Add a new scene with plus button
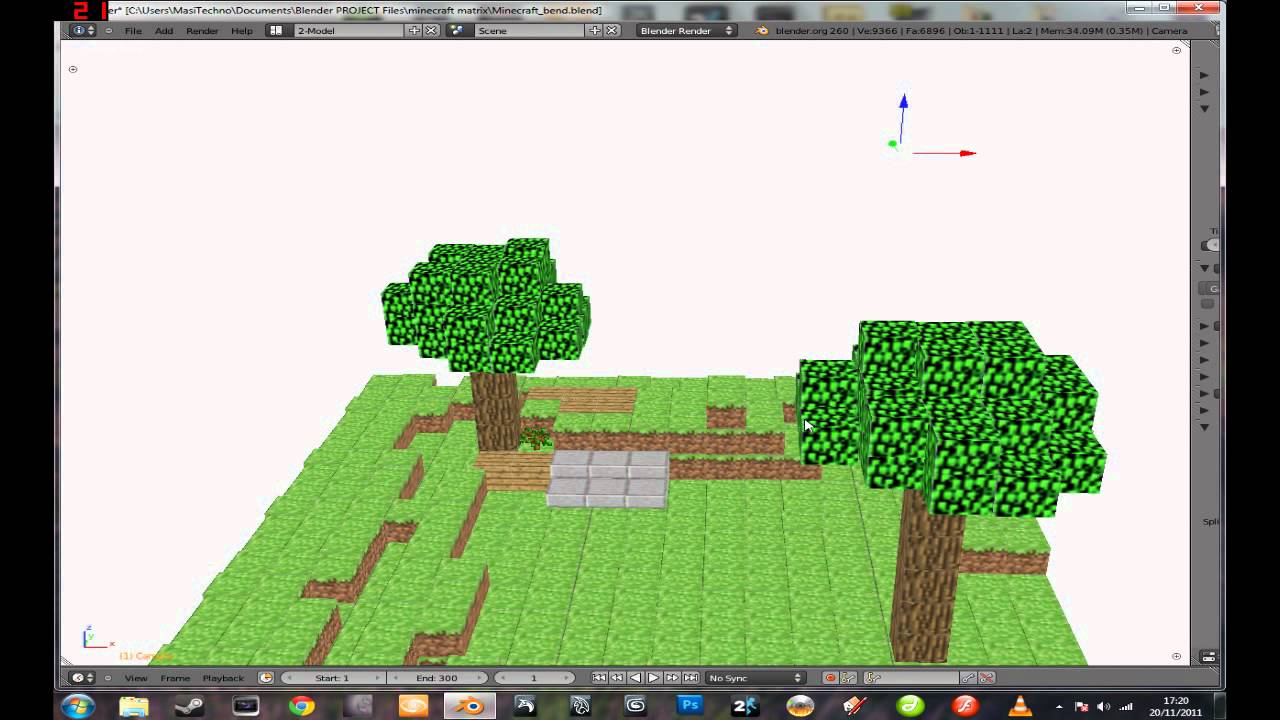1280x720 pixels. 595,31
